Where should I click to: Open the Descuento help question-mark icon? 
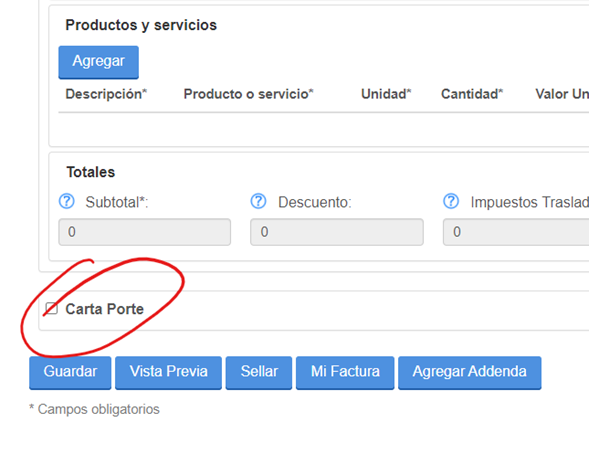click(x=258, y=201)
